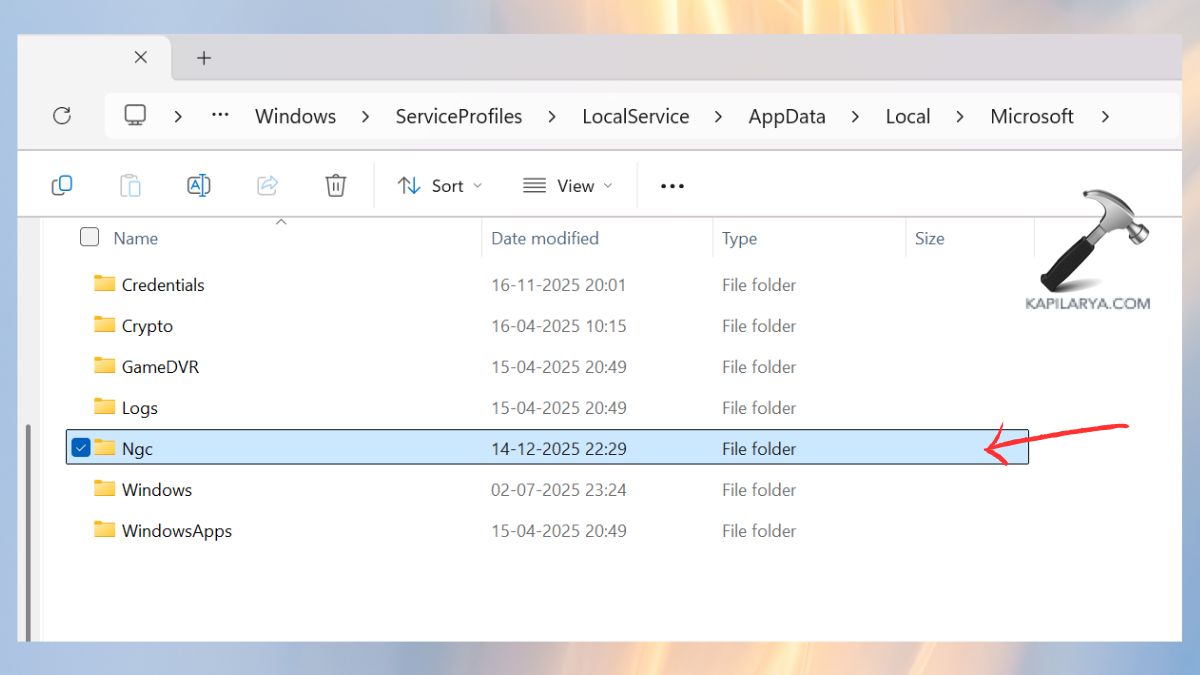Image resolution: width=1200 pixels, height=675 pixels.
Task: Open a new File Explorer tab
Action: (x=203, y=57)
